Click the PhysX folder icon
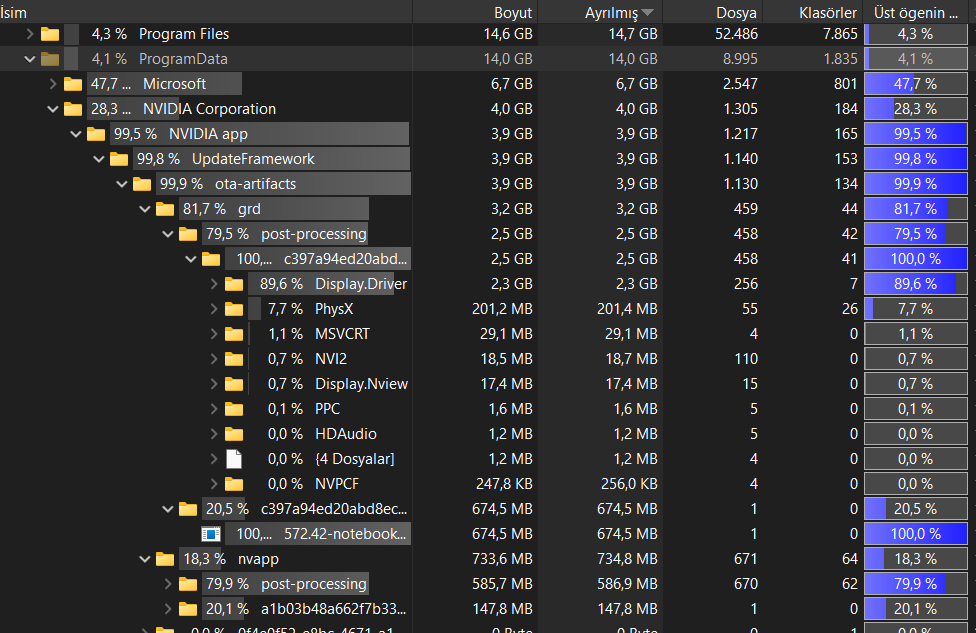The width and height of the screenshot is (976, 633). pos(234,309)
